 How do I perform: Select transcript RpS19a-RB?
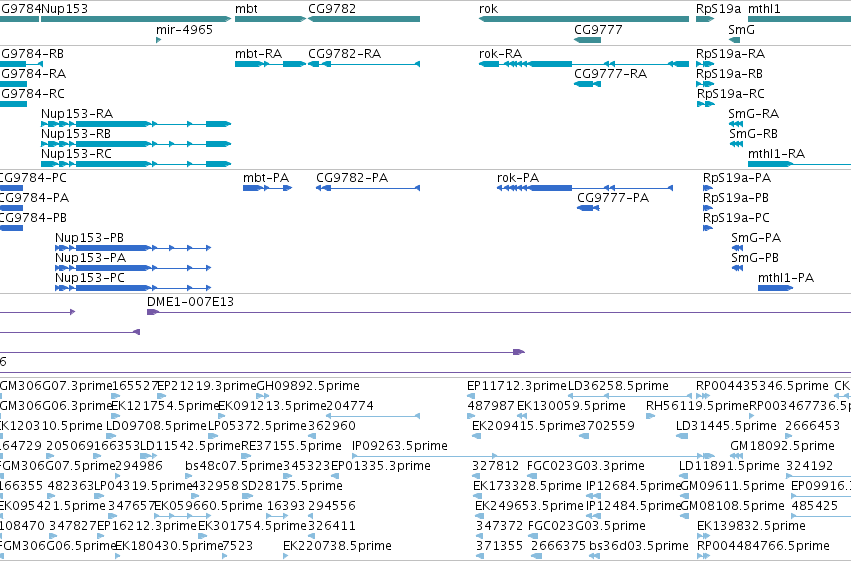coord(705,84)
